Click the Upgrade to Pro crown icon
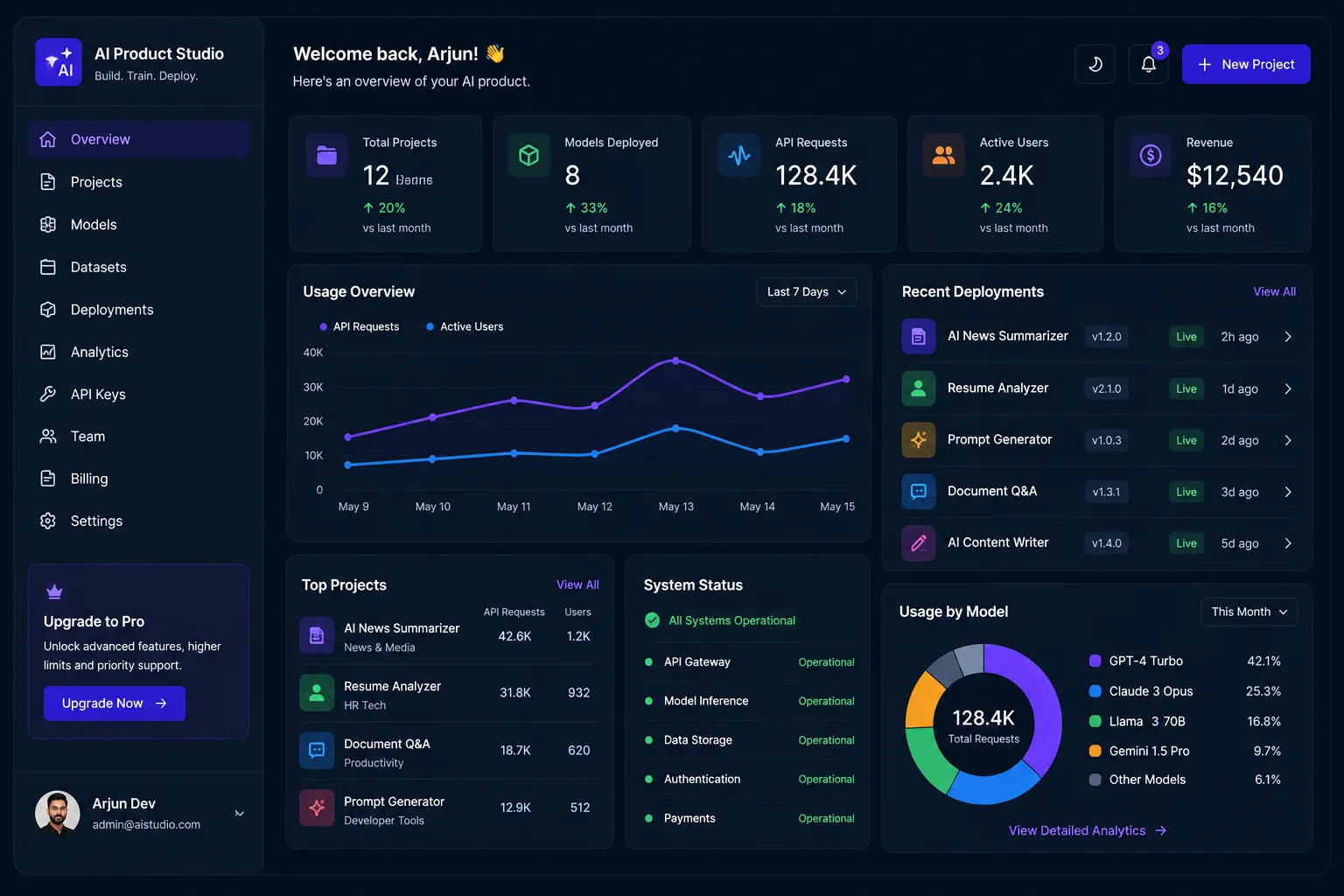1344x896 pixels. [x=54, y=592]
